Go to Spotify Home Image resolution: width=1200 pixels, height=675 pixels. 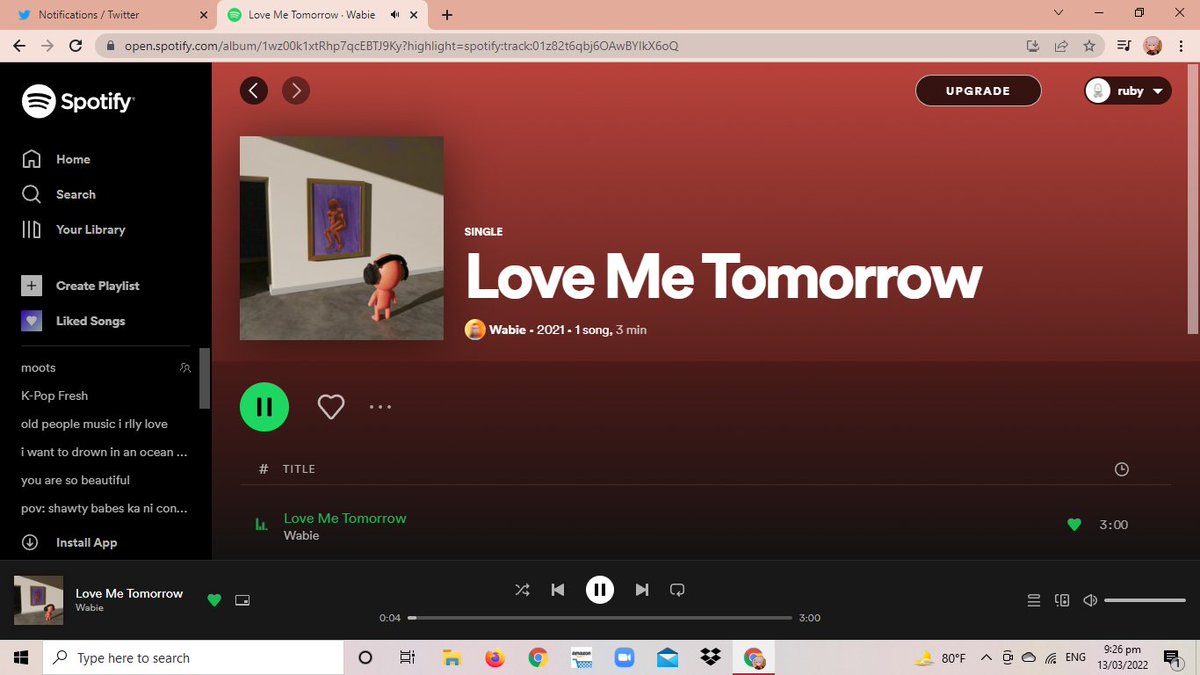(x=56, y=159)
